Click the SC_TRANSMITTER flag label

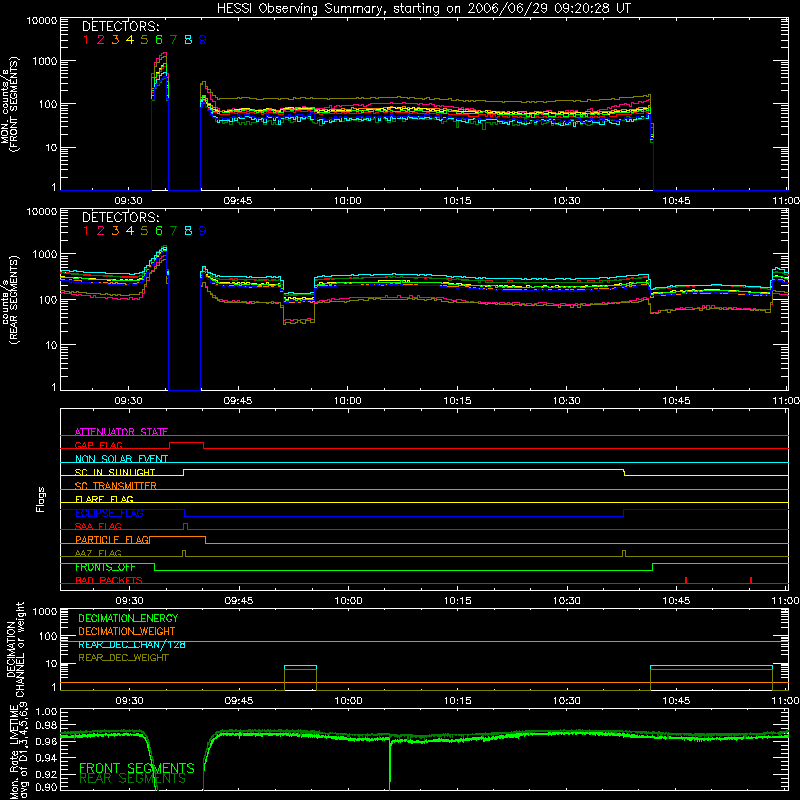coord(116,486)
